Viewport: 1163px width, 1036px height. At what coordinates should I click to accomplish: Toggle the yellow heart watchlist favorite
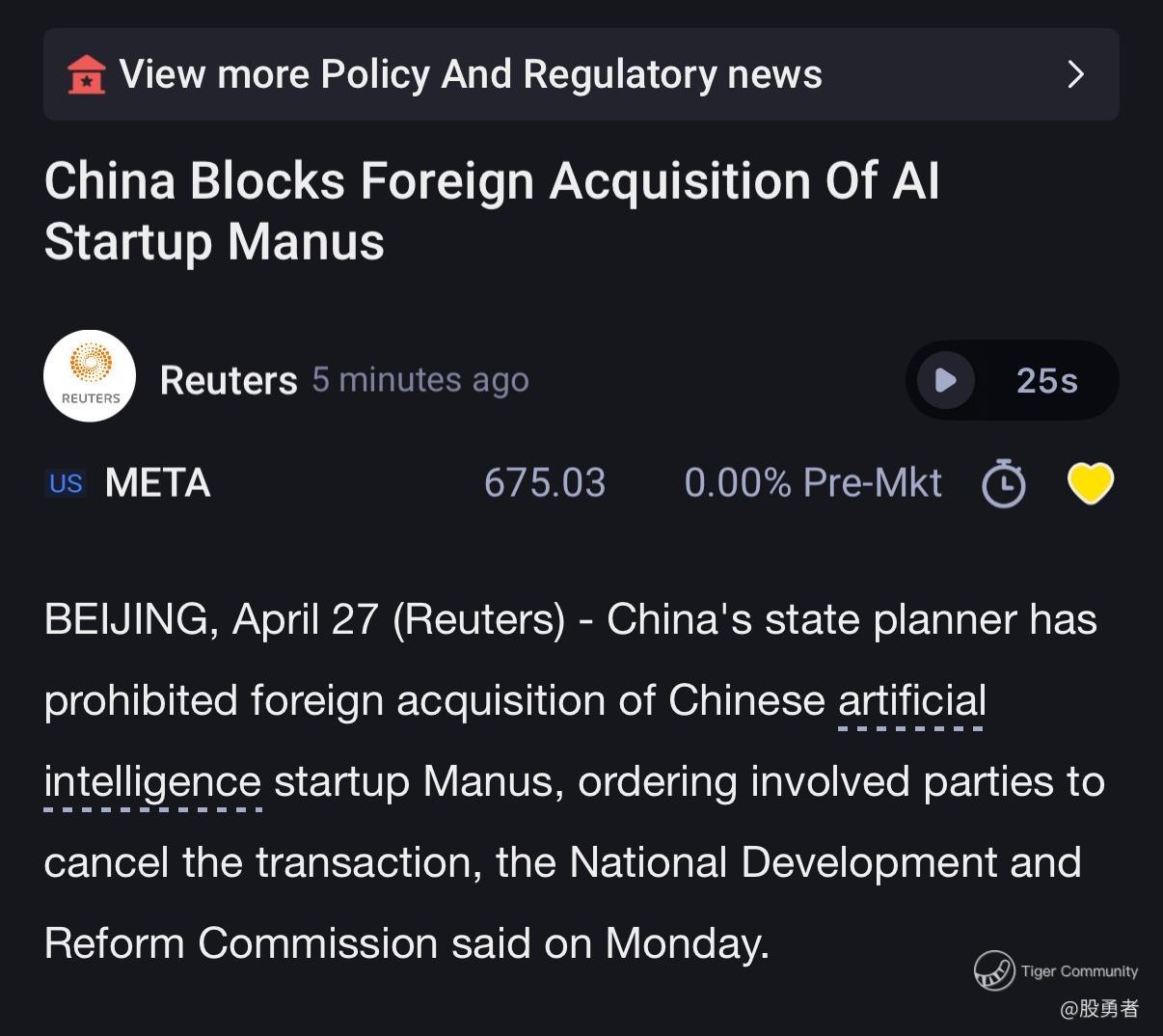click(x=1091, y=483)
